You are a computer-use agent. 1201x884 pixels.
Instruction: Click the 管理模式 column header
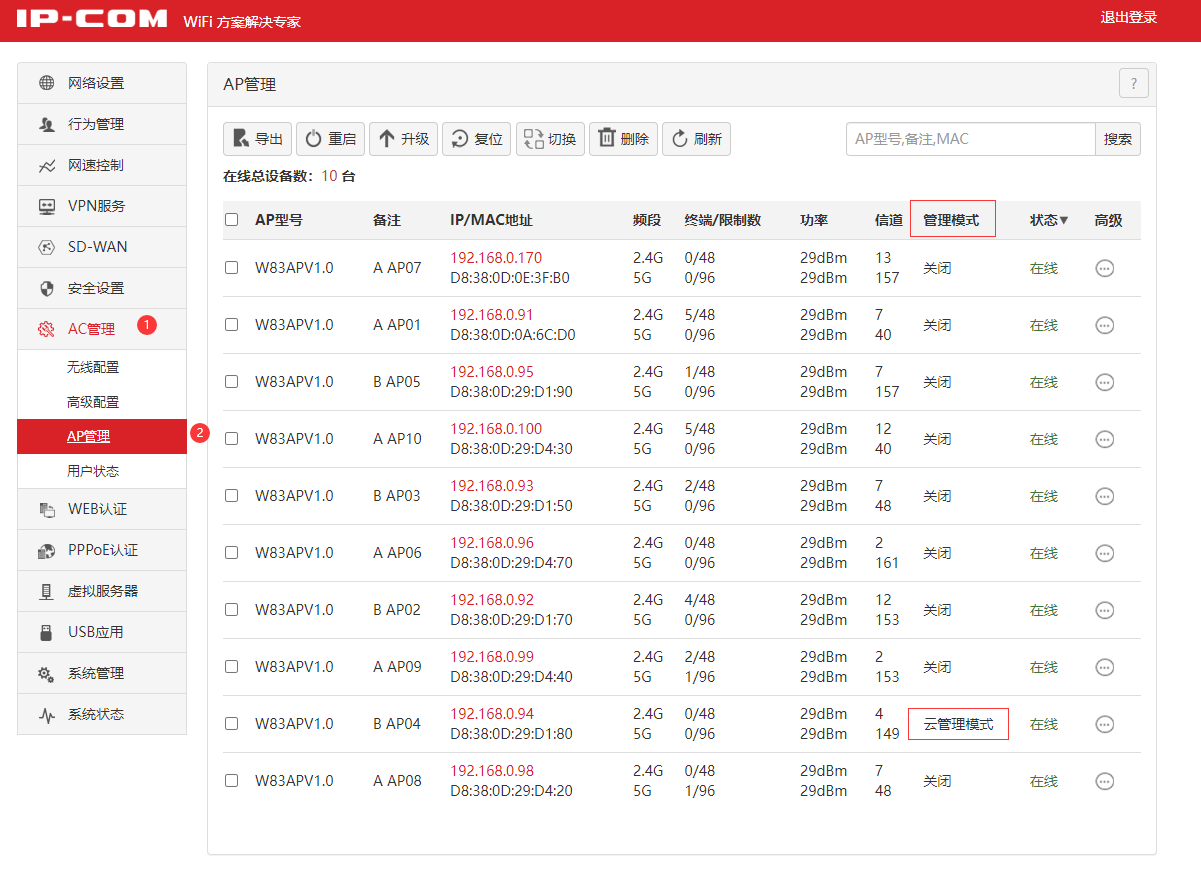tap(951, 220)
